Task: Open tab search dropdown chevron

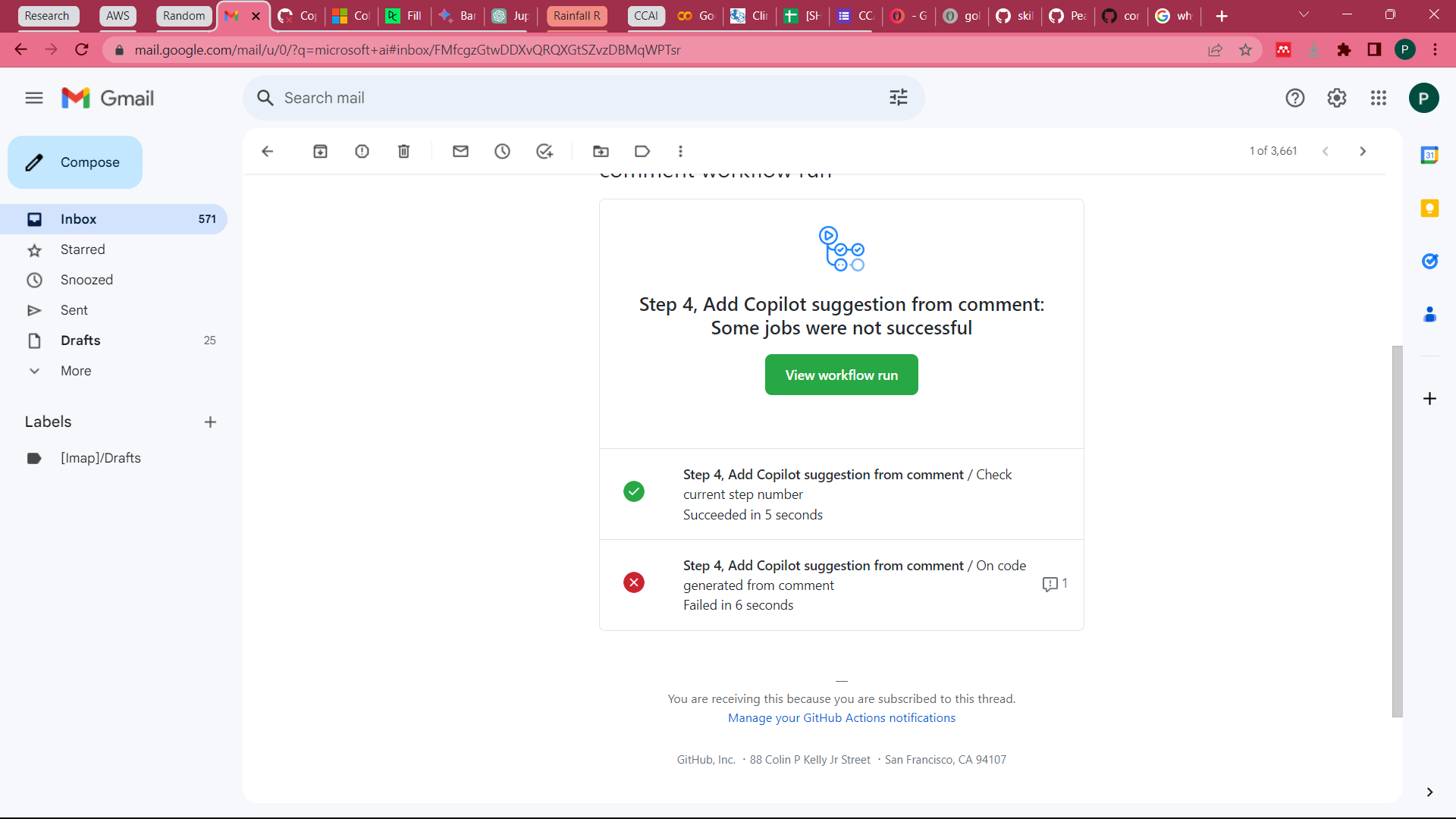Action: click(1304, 15)
